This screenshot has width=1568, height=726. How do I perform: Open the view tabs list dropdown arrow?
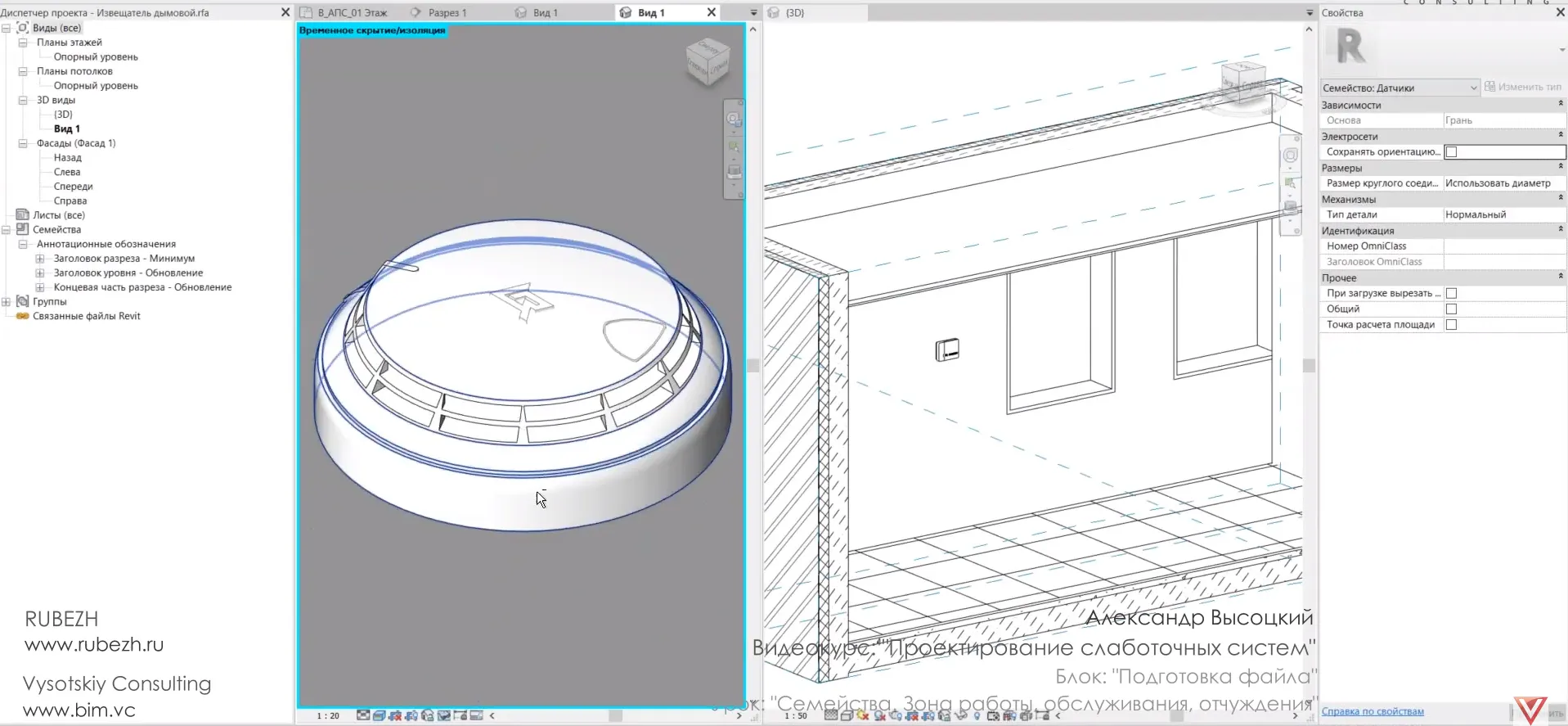click(x=753, y=12)
